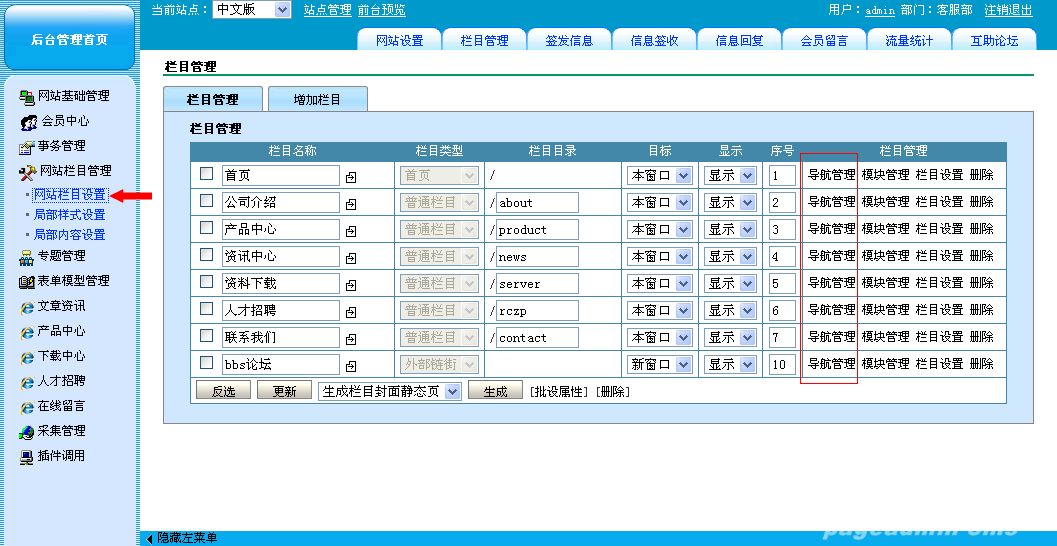This screenshot has width=1057, height=546.
Task: Click the 注销退出 logout link
Action: 1008,10
